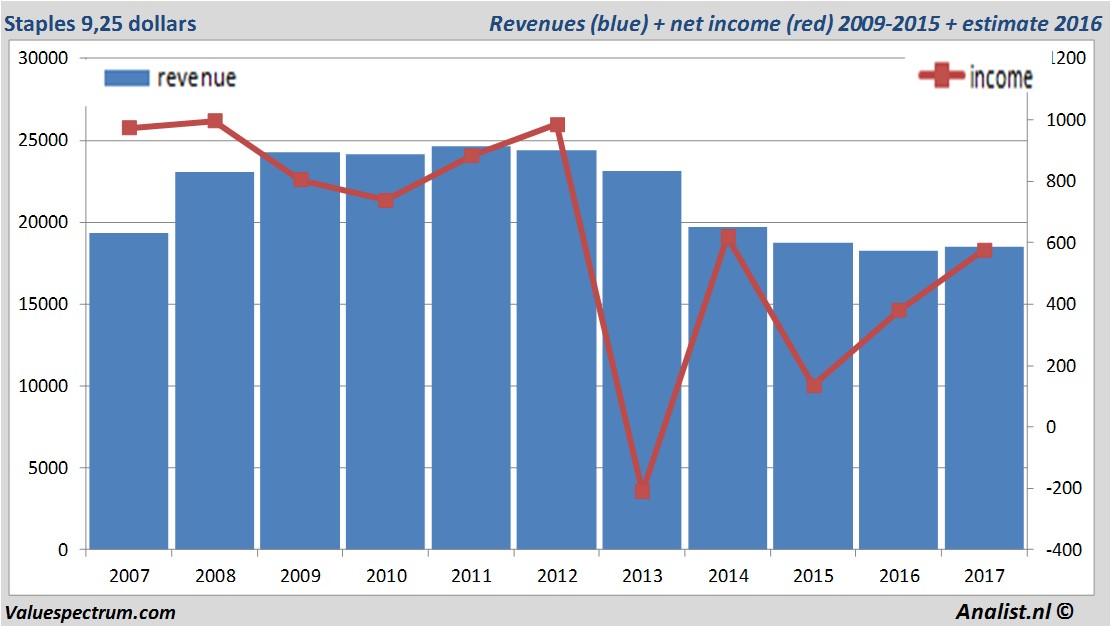Click the revenue axis label 0

[63, 550]
